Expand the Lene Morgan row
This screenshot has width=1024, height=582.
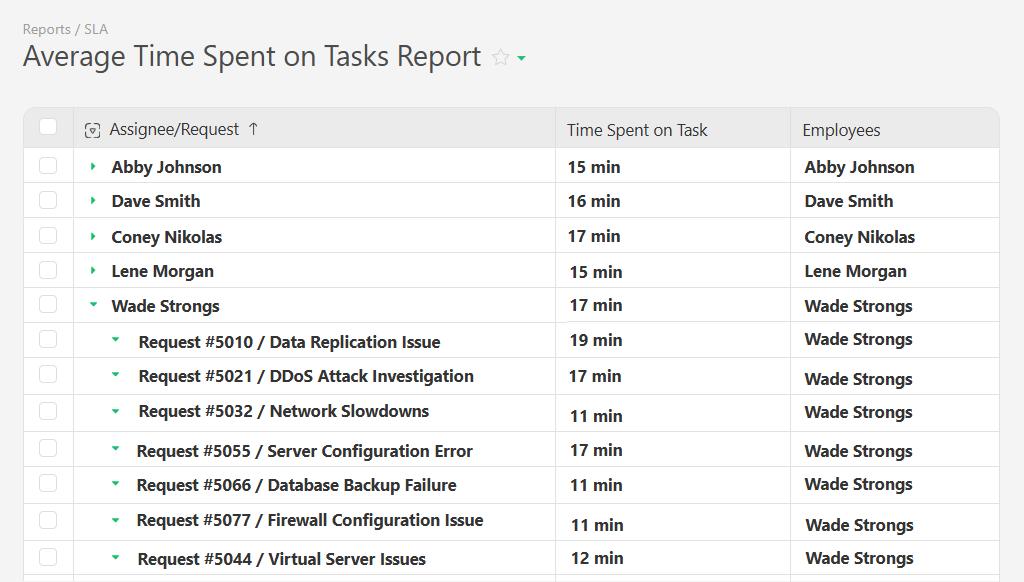tap(93, 271)
